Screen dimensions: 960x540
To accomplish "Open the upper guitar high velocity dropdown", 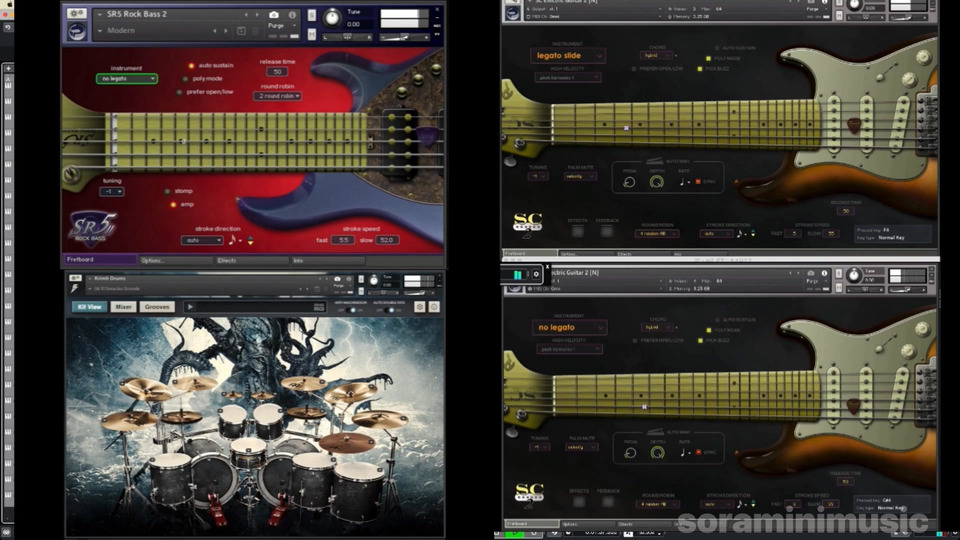I will tap(568, 78).
